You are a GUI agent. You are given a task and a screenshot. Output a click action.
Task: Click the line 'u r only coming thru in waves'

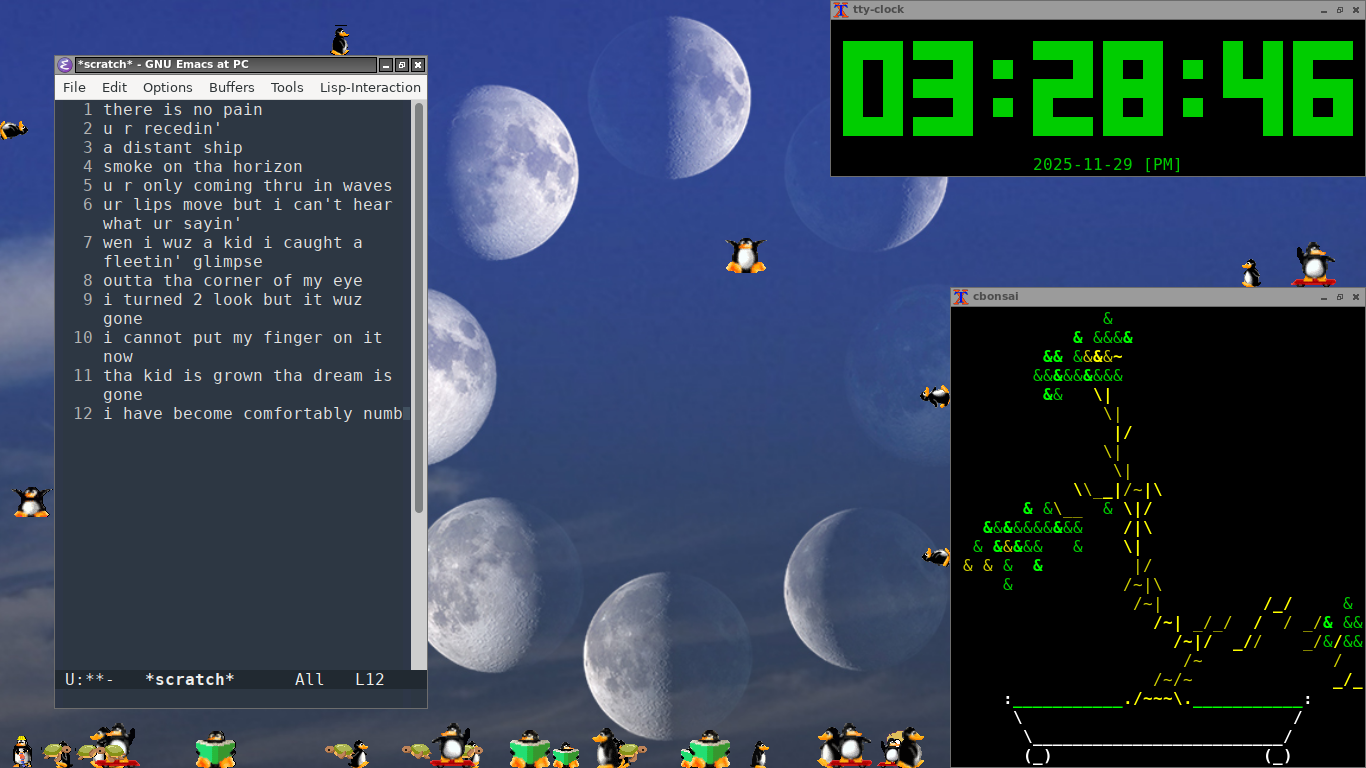click(x=248, y=186)
